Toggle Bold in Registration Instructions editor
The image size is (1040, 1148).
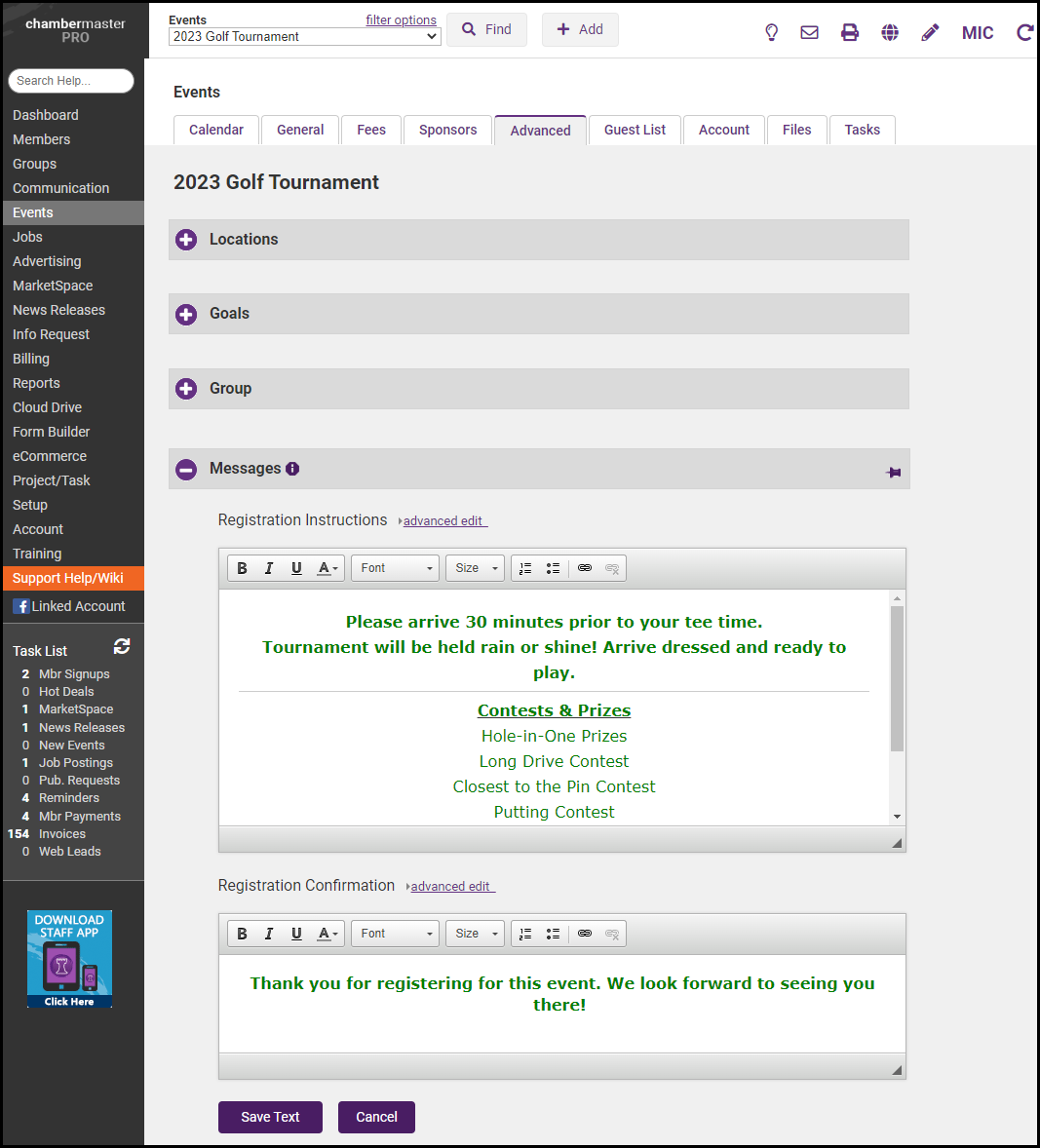pos(243,568)
